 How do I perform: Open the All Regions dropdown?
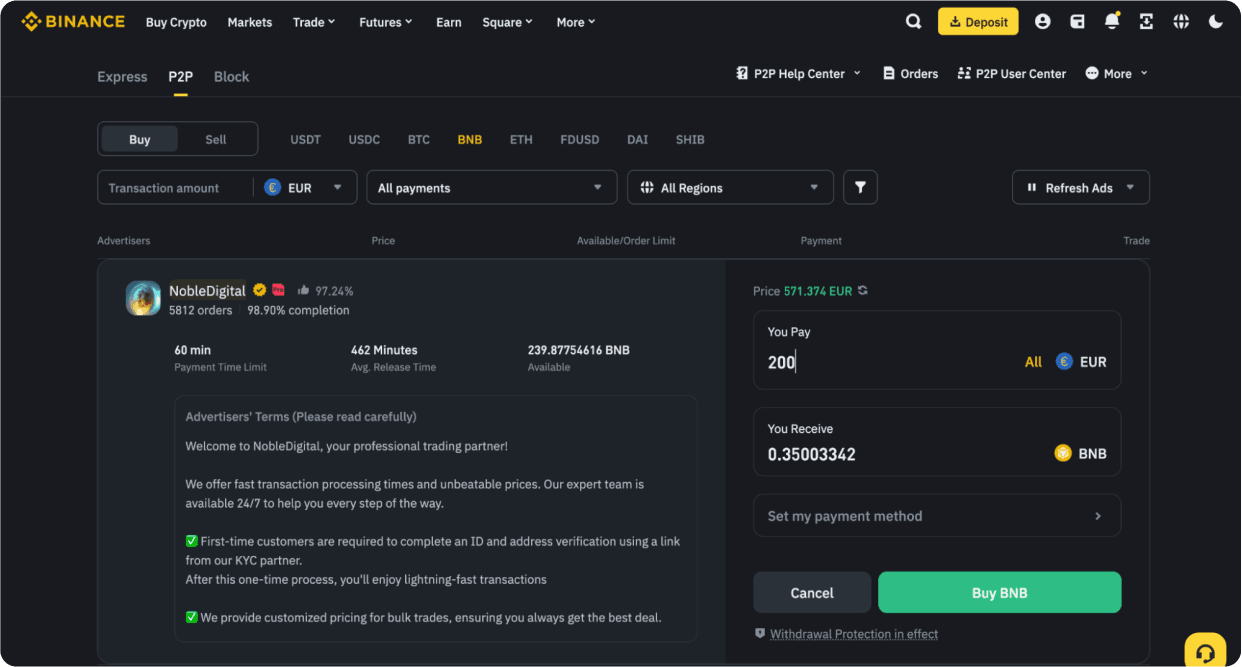click(730, 187)
